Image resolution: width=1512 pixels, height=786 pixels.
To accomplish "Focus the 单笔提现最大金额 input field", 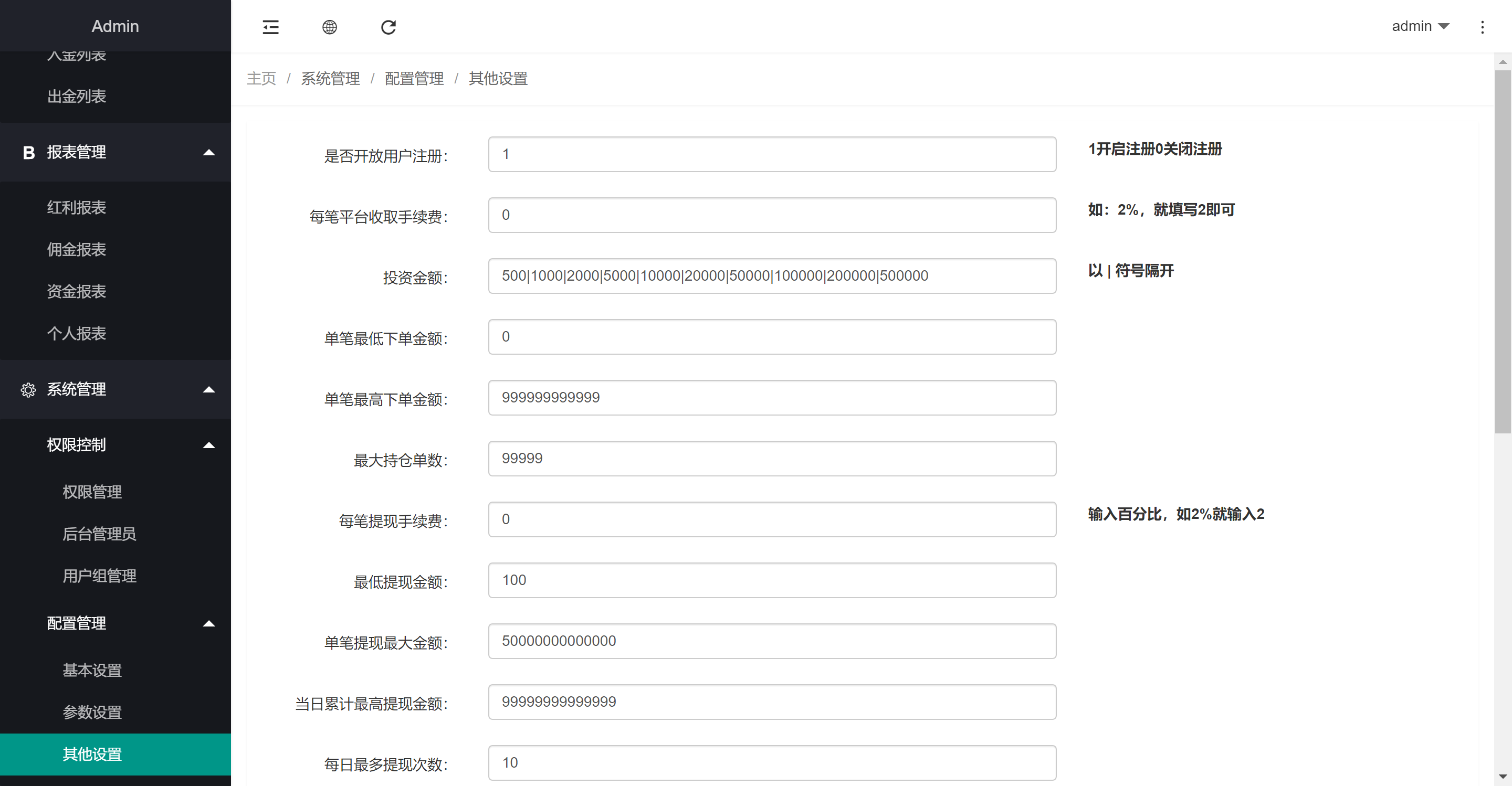I will [x=772, y=641].
